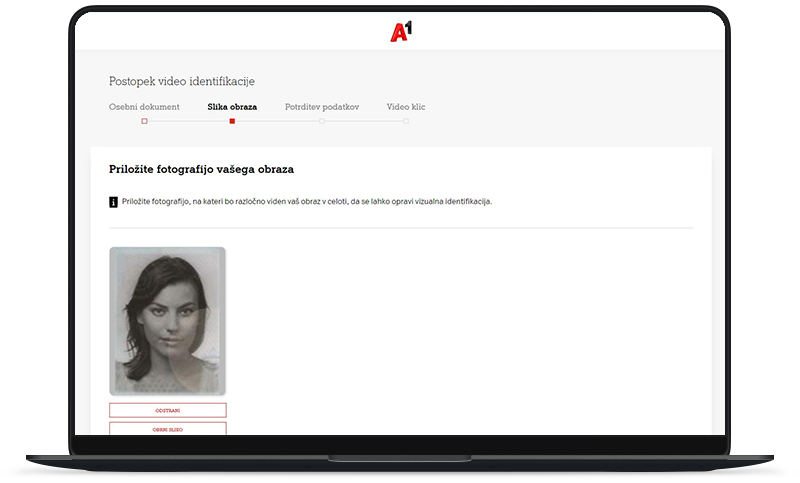Click the filled red marker under Slika obraza
This screenshot has height=483, width=800.
click(232, 121)
